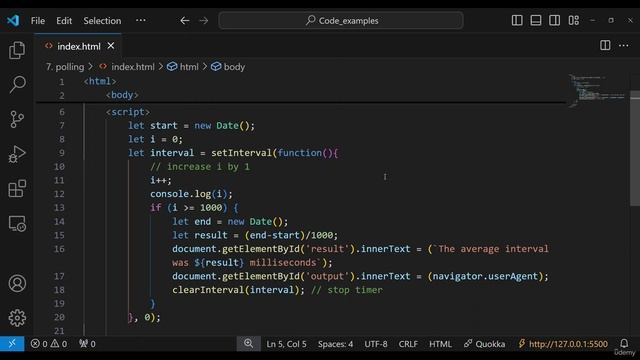Open the File menu
The width and height of the screenshot is (640, 360).
point(38,20)
